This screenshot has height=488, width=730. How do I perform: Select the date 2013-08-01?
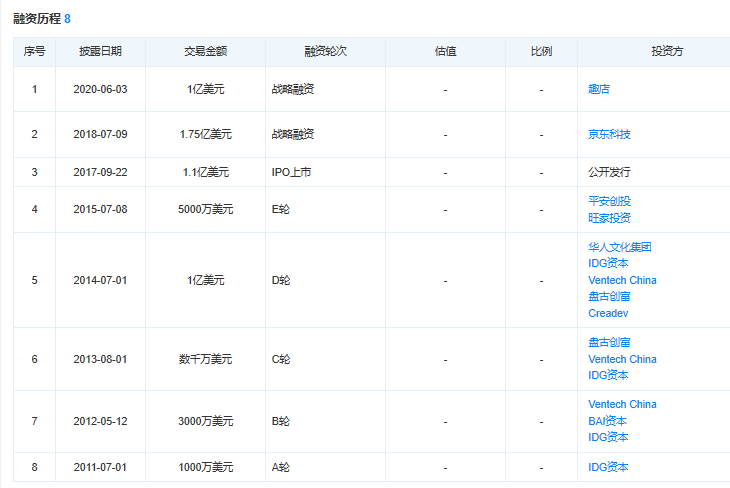[100, 359]
